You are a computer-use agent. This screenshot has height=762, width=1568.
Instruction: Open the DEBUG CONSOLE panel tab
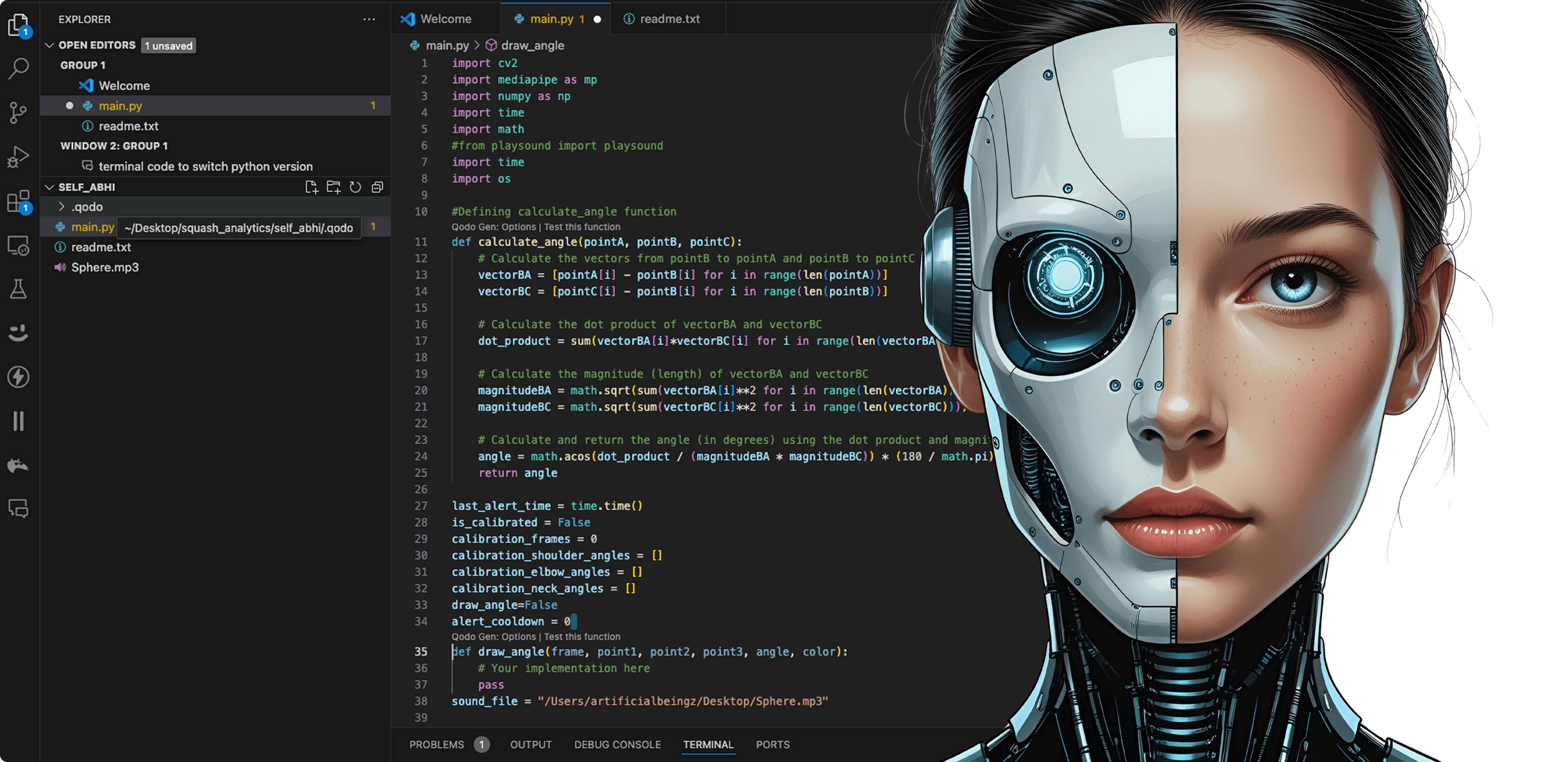[x=617, y=744]
